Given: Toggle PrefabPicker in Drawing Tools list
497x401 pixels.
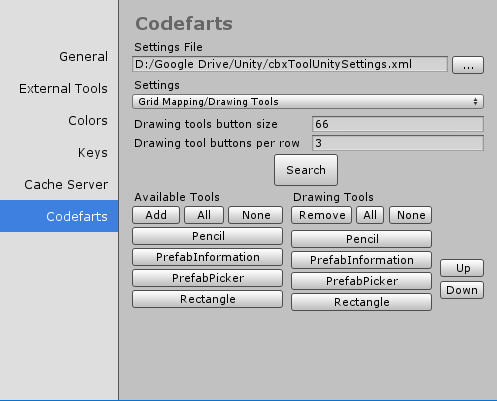Looking at the screenshot, I should point(361,281).
